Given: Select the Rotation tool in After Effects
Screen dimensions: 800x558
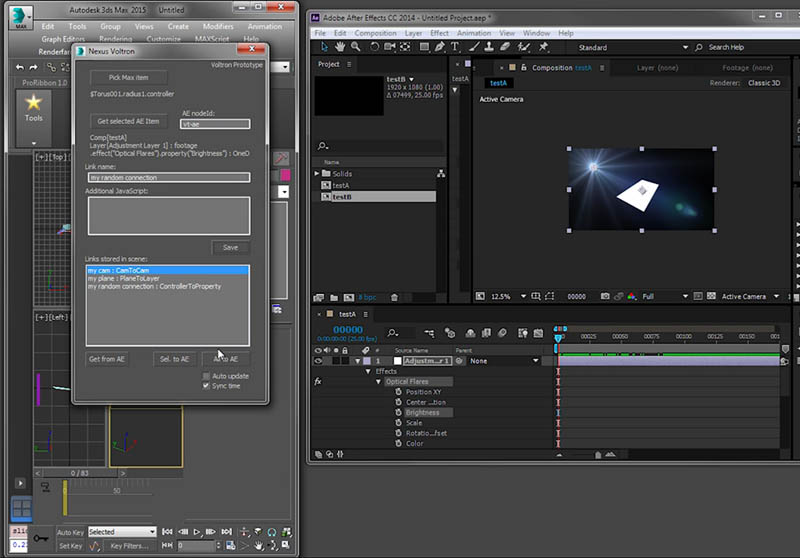Looking at the screenshot, I should 374,47.
